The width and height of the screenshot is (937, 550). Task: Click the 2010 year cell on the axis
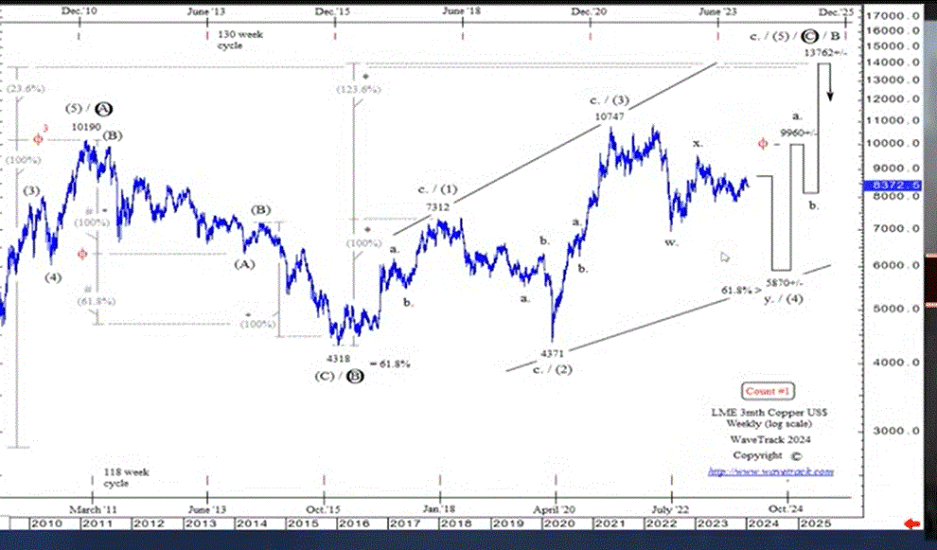point(45,523)
